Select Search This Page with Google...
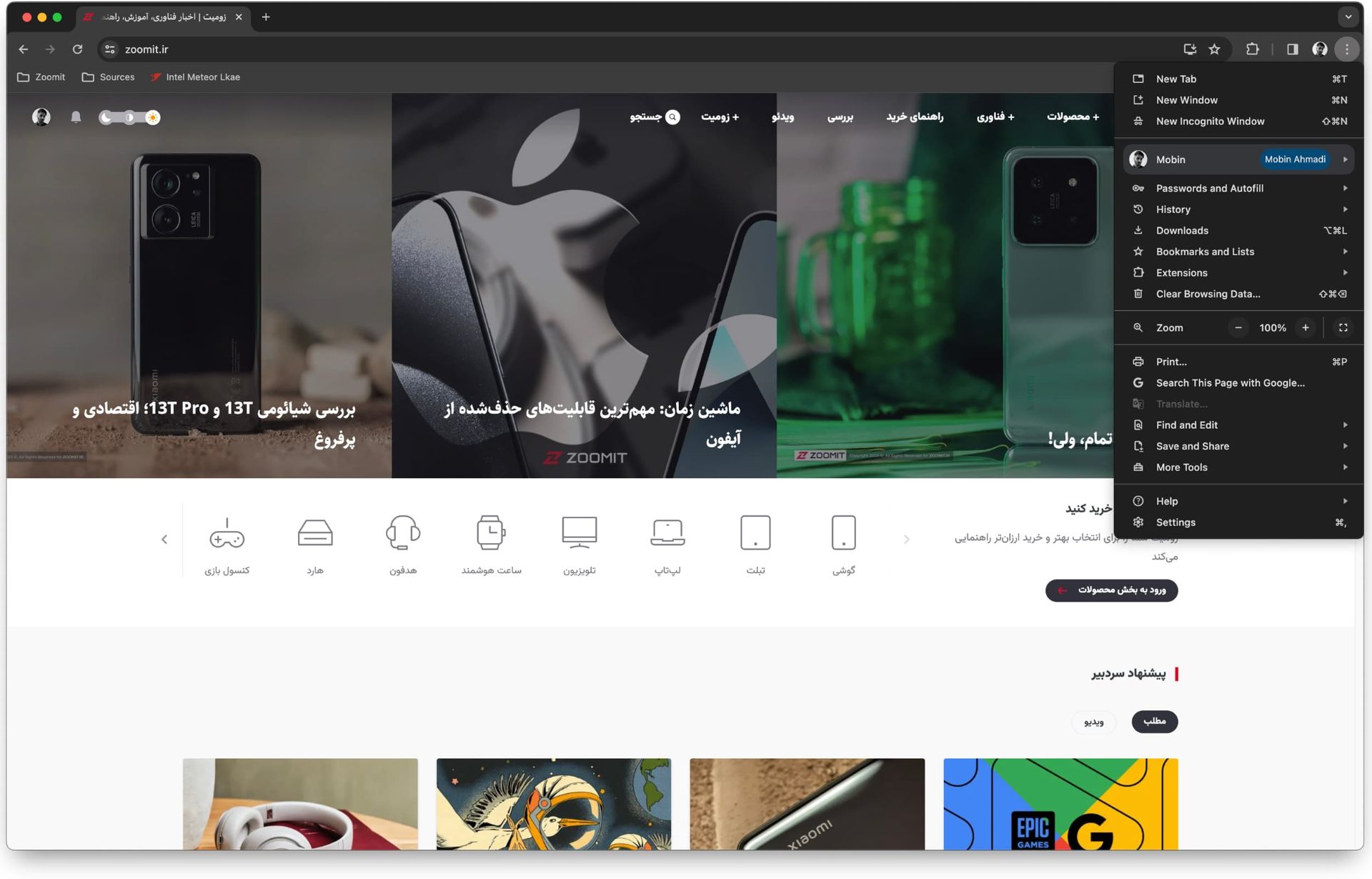This screenshot has width=1372, height=879. click(1239, 383)
